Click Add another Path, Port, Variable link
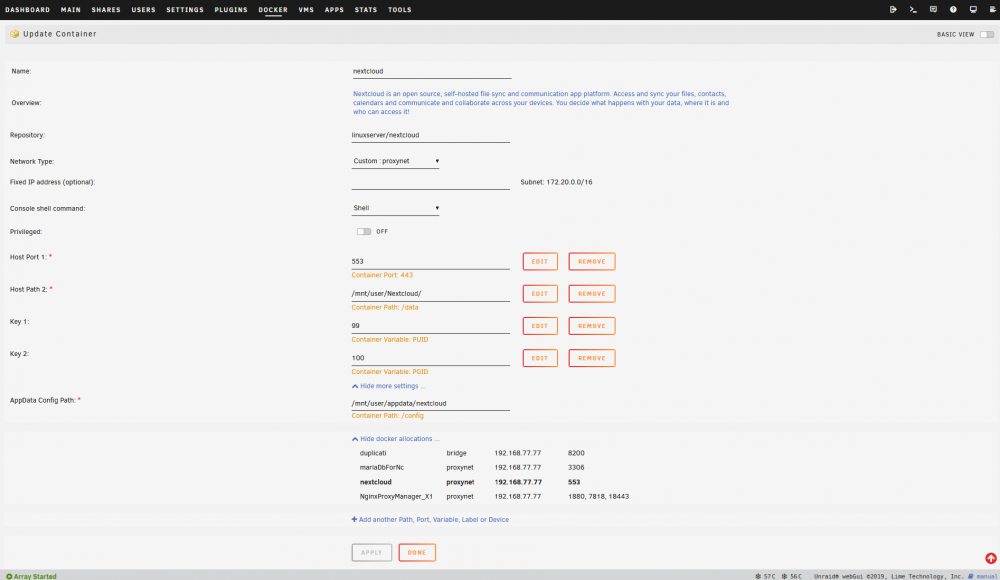 430,519
